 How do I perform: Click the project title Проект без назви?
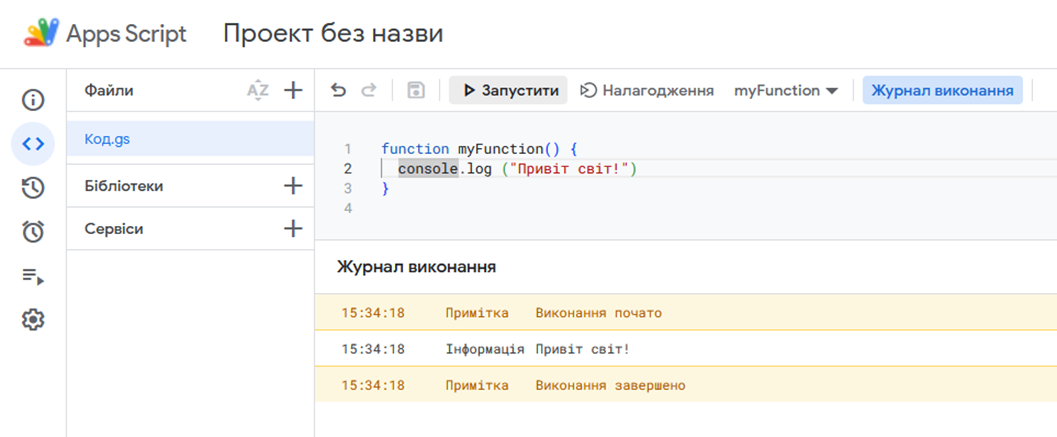333,34
